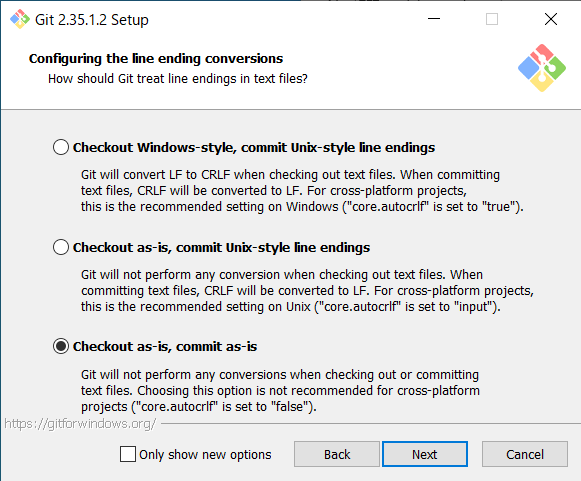Select Checkout Windows-style, commit Unix-style radio button
Viewport: 581px width, 481px height.
[61, 147]
